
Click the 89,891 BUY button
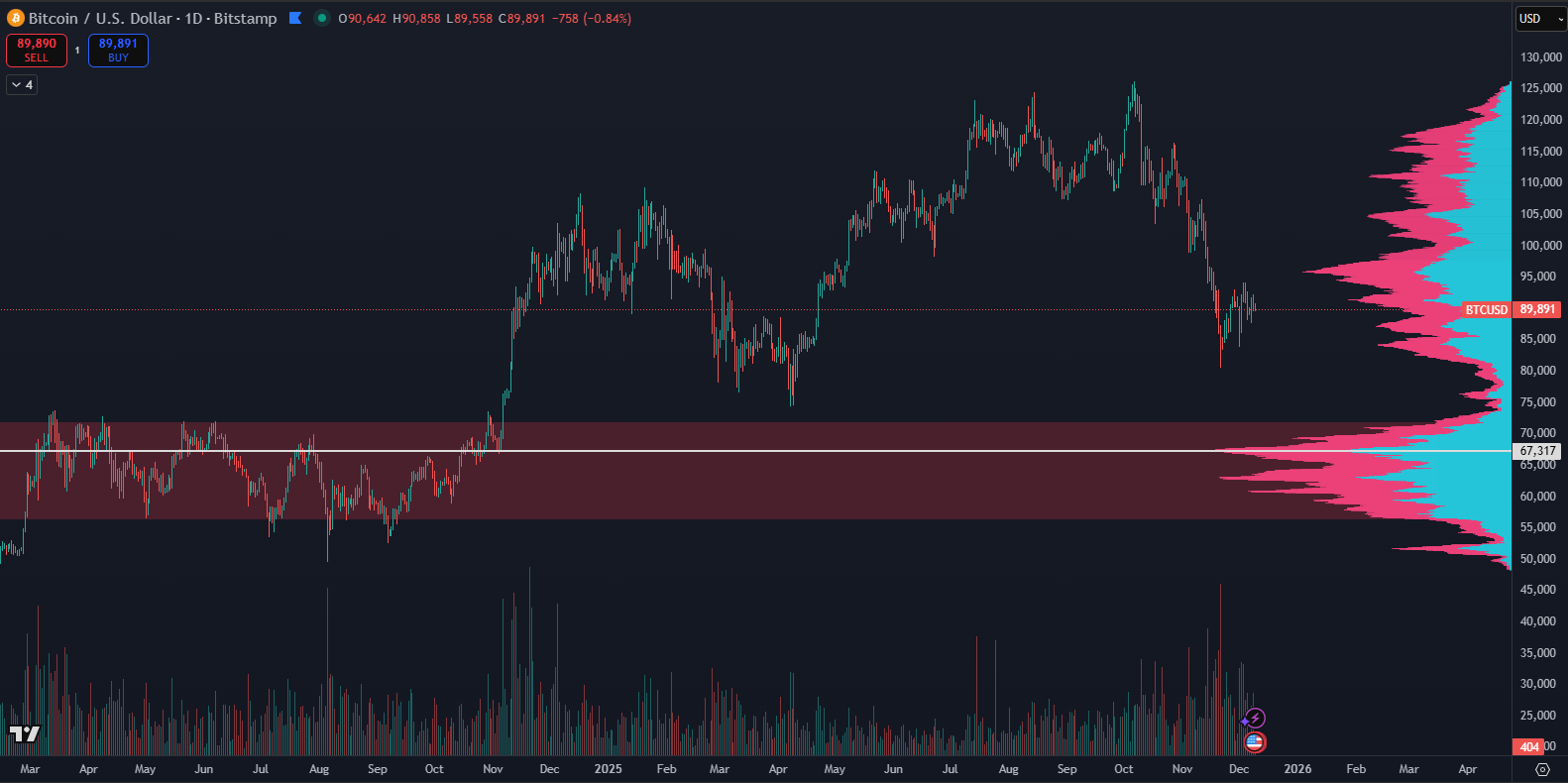[x=118, y=50]
